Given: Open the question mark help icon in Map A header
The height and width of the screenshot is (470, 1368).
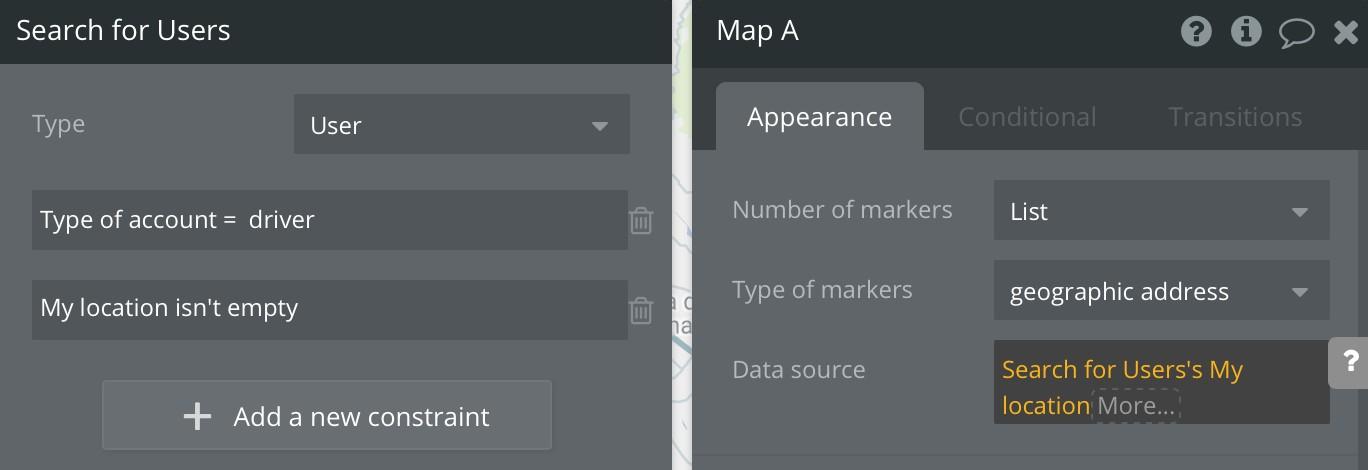Looking at the screenshot, I should [x=1196, y=32].
